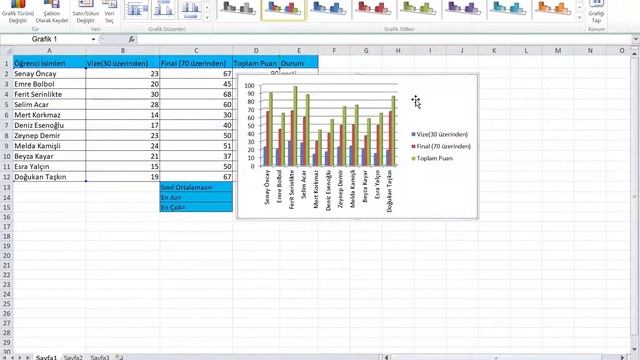Click the Öğrenci İsimleri header cell
The height and width of the screenshot is (360, 640).
49,63
